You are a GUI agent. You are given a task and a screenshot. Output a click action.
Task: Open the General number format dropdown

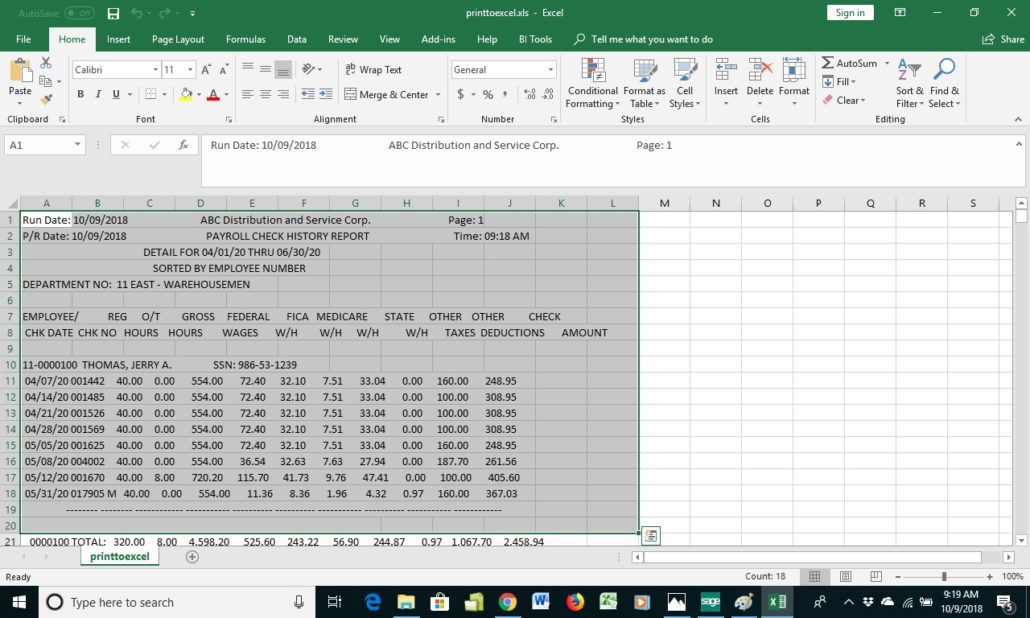pos(550,70)
